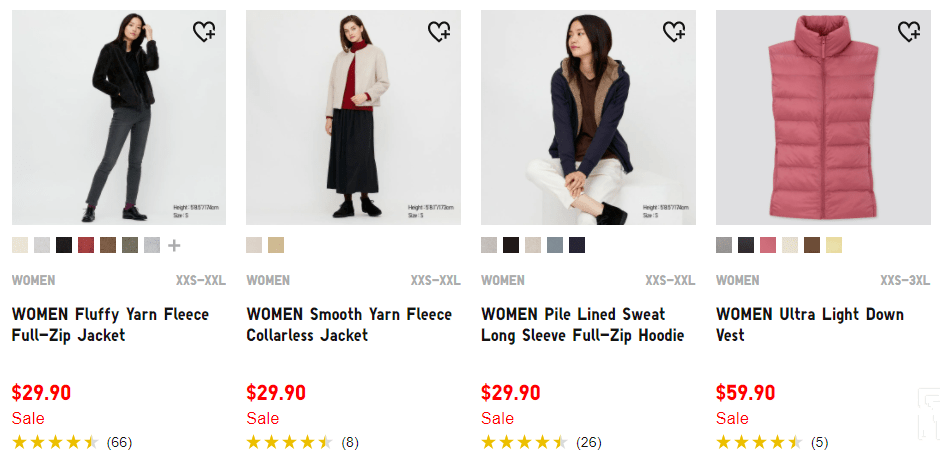Choose black color on Fluffy Yarn Fleece Jacket
The height and width of the screenshot is (466, 940).
[x=64, y=245]
